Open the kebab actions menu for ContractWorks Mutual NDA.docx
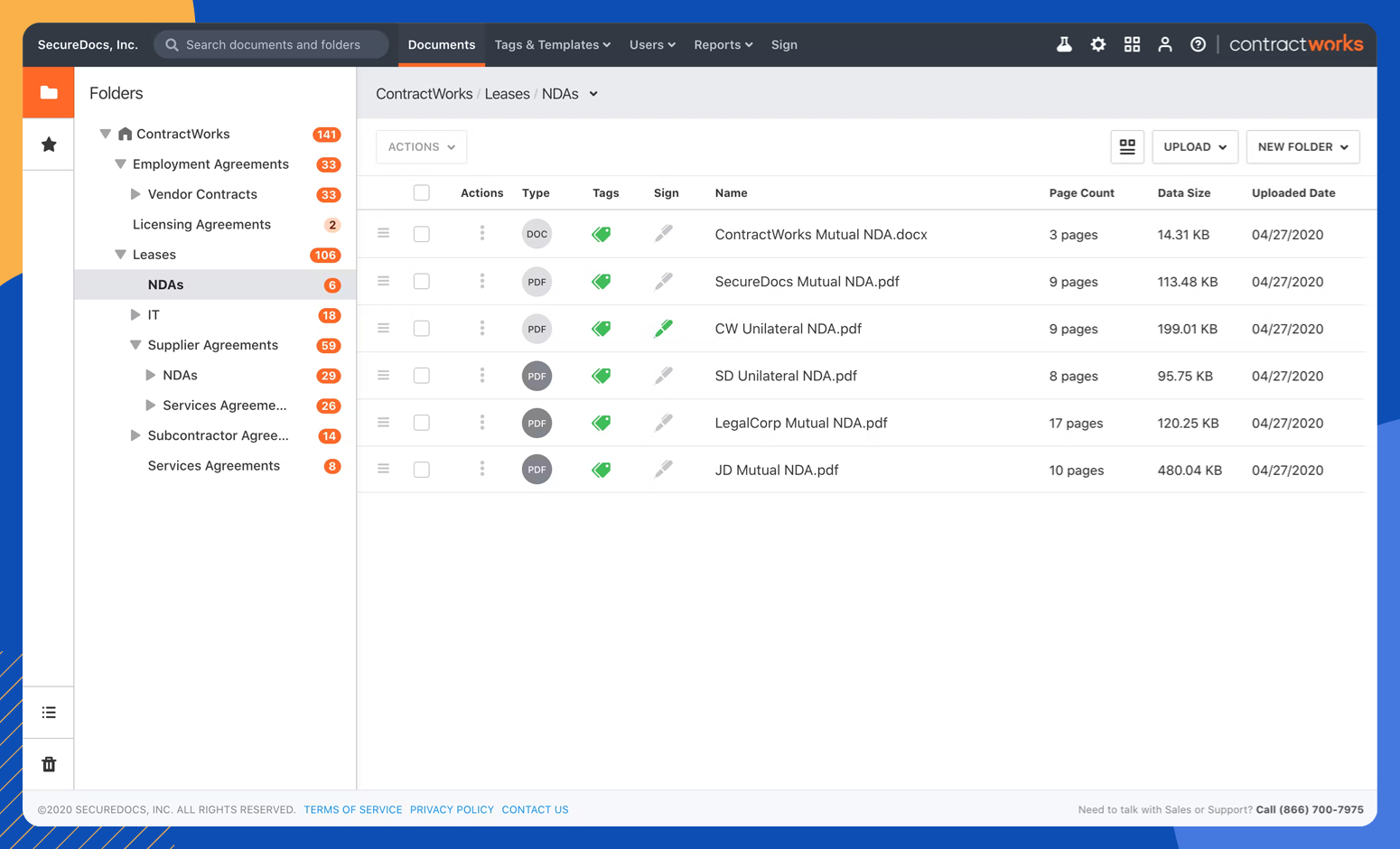Image resolution: width=1400 pixels, height=849 pixels. click(x=482, y=233)
